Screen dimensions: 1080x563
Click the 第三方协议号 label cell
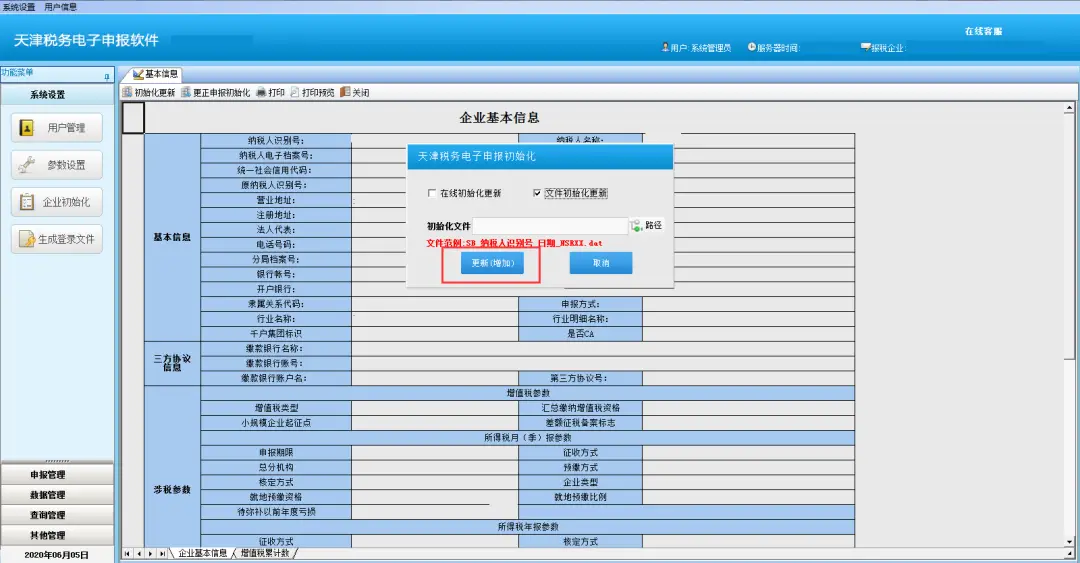[581, 378]
